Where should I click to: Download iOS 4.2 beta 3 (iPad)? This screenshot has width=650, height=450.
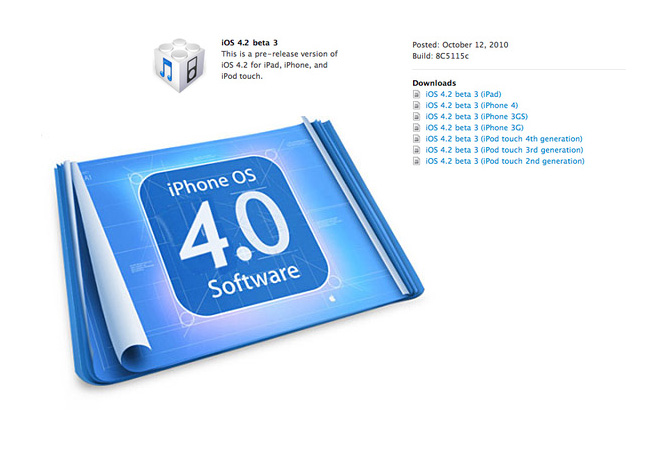(462, 94)
